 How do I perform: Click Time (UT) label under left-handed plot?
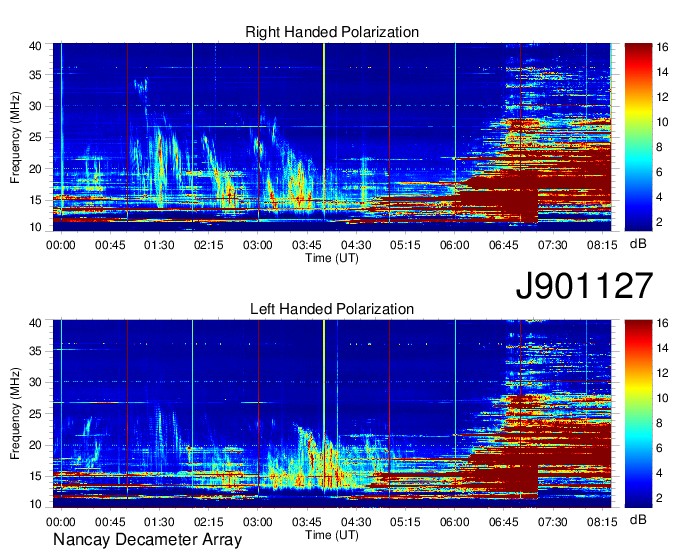click(x=332, y=535)
